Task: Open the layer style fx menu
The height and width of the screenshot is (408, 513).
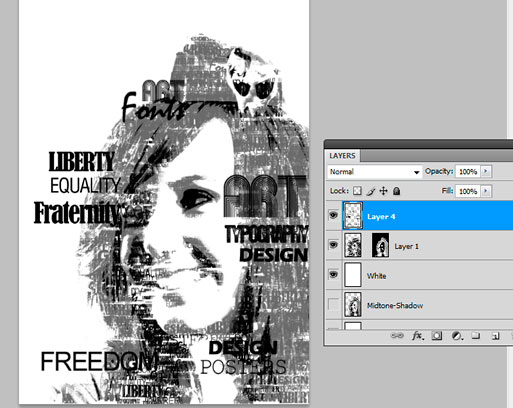Action: click(418, 336)
